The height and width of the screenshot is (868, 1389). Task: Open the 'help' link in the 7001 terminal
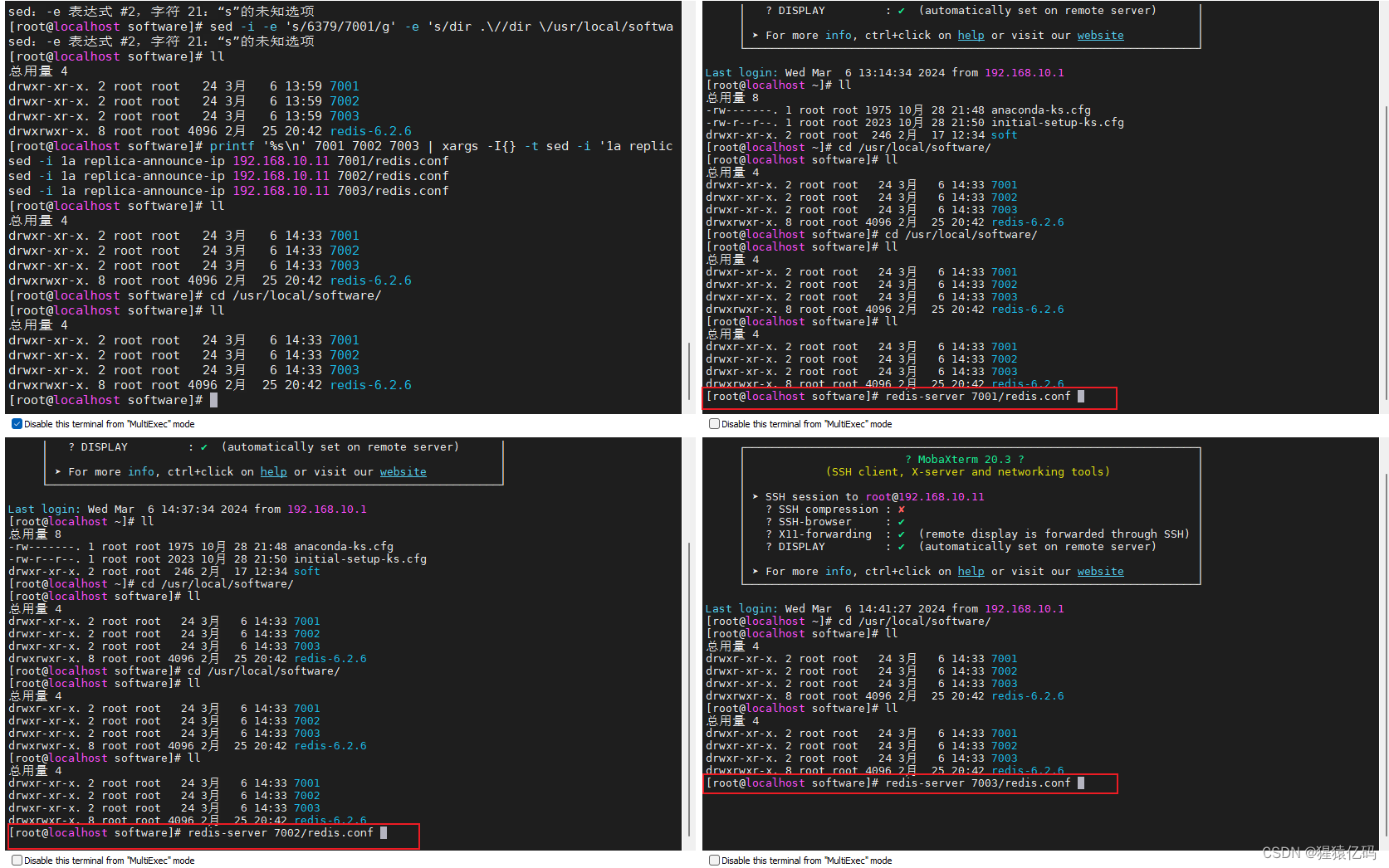(971, 36)
